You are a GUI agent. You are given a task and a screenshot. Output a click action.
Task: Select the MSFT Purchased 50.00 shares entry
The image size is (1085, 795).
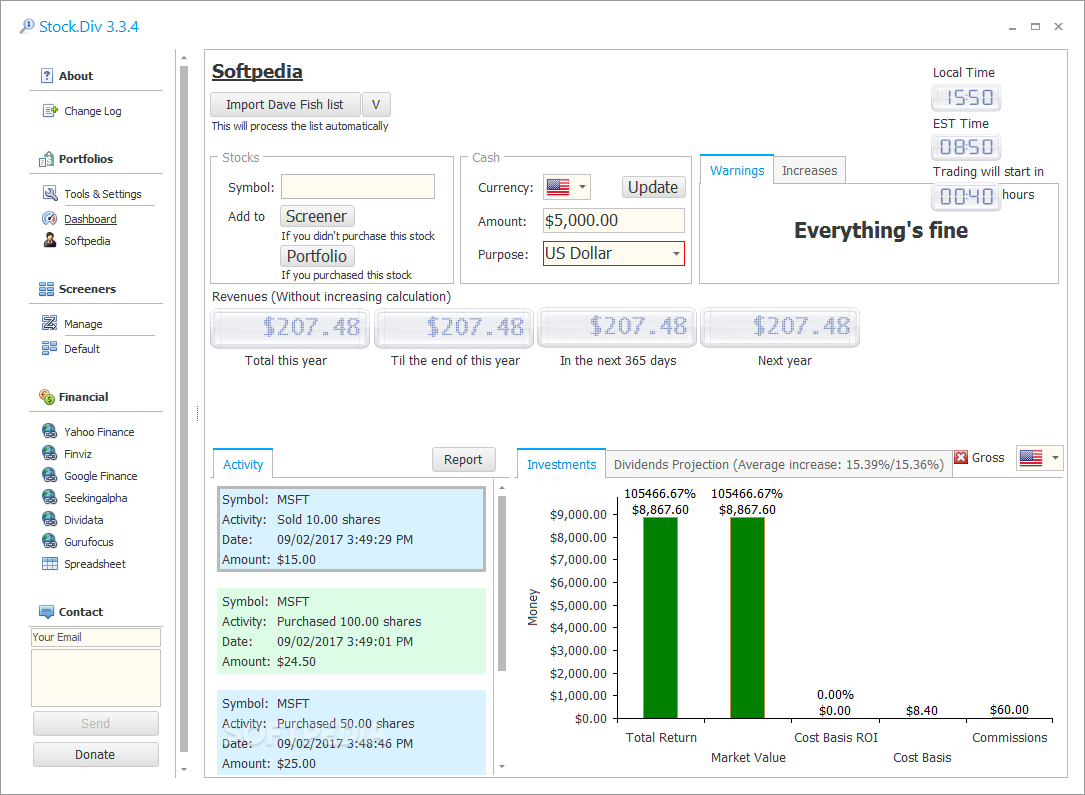pos(352,733)
